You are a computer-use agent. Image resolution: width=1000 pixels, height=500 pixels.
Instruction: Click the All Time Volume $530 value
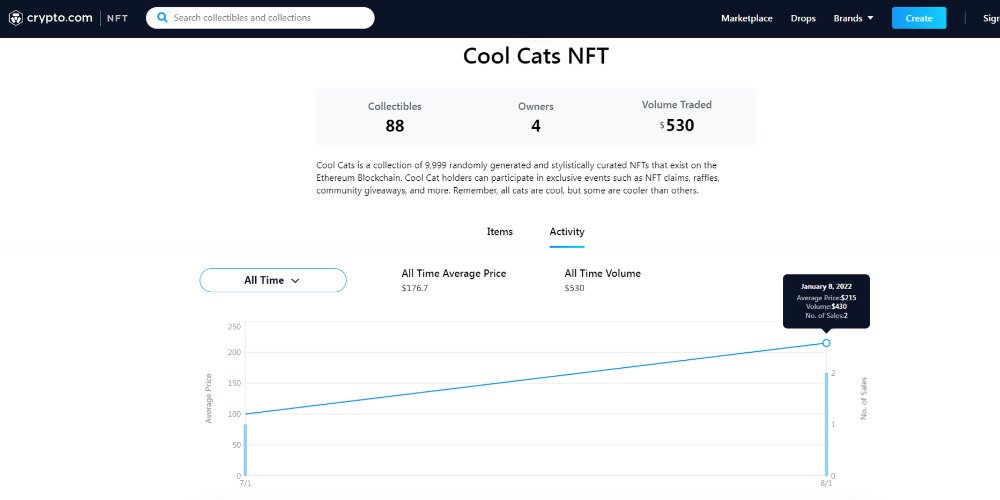575,288
